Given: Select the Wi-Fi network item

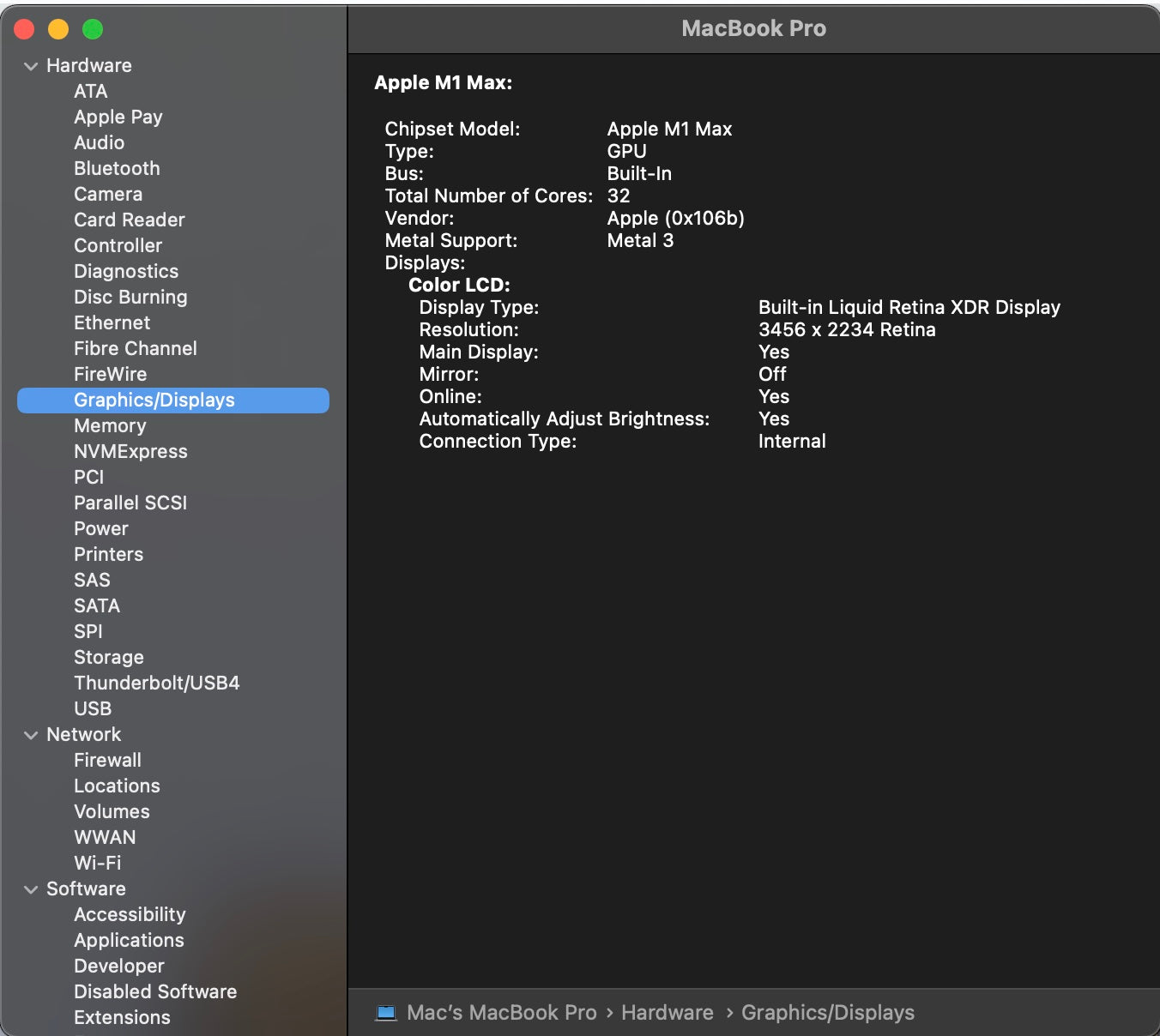Looking at the screenshot, I should 97,864.
